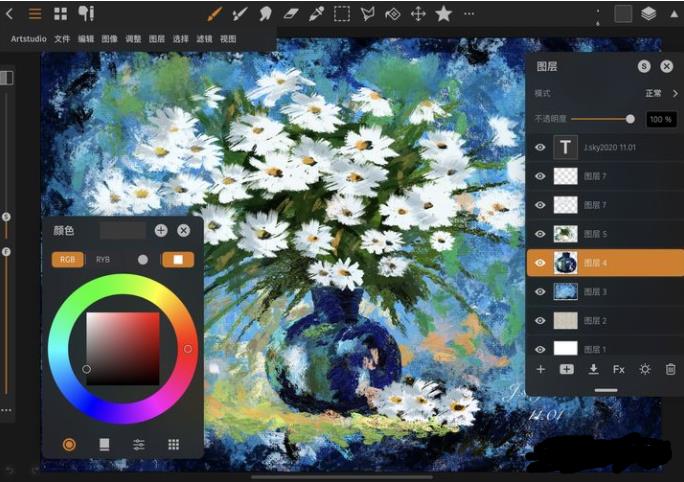
Task: Open layer adjustments sun icon
Action: click(645, 369)
